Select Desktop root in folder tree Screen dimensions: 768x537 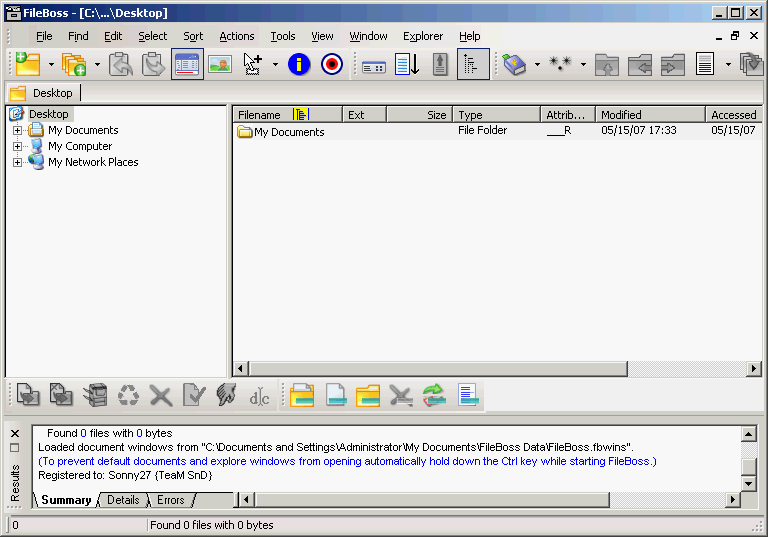pyautogui.click(x=48, y=114)
